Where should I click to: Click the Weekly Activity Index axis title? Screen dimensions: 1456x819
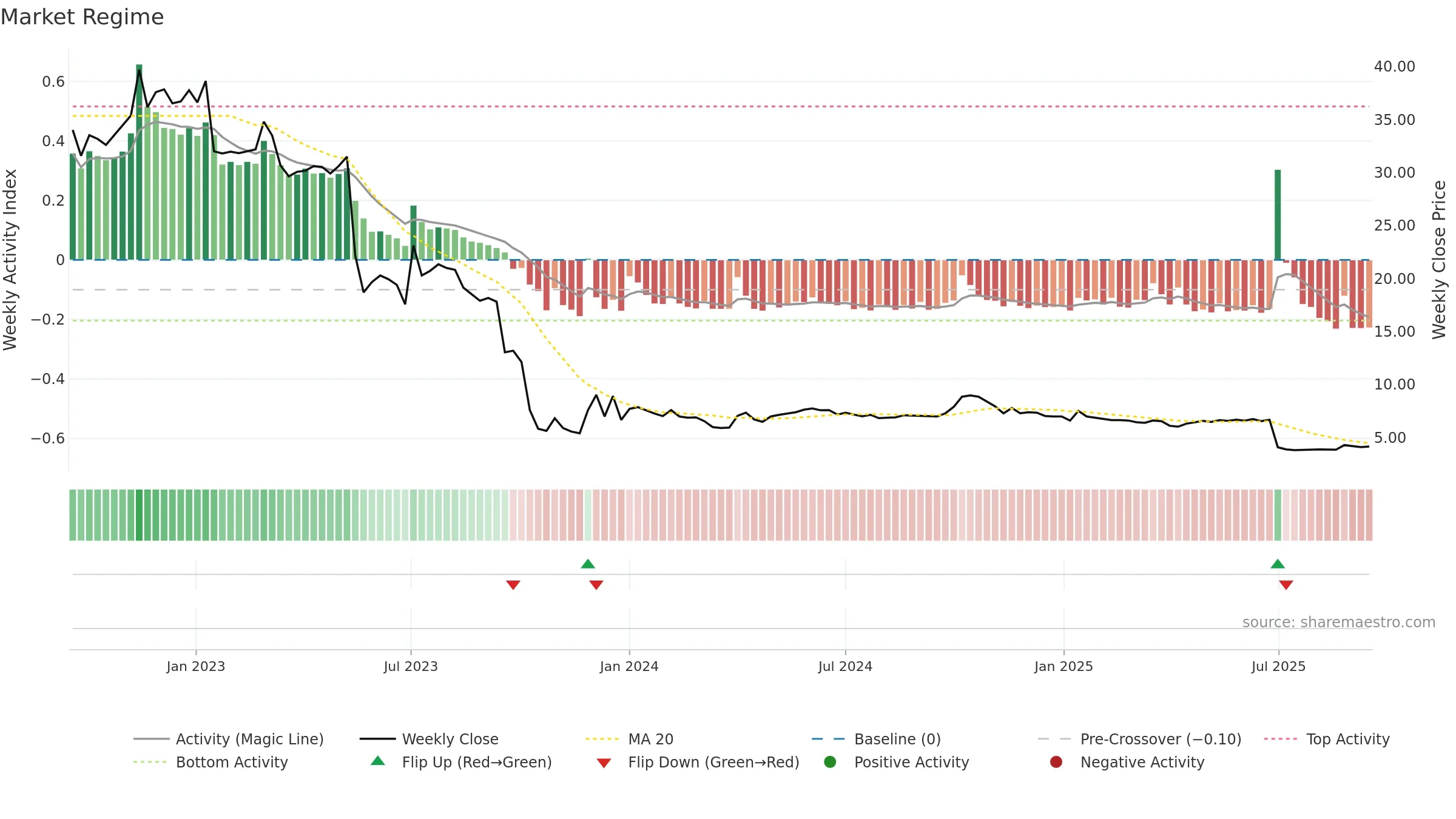pos(10,260)
